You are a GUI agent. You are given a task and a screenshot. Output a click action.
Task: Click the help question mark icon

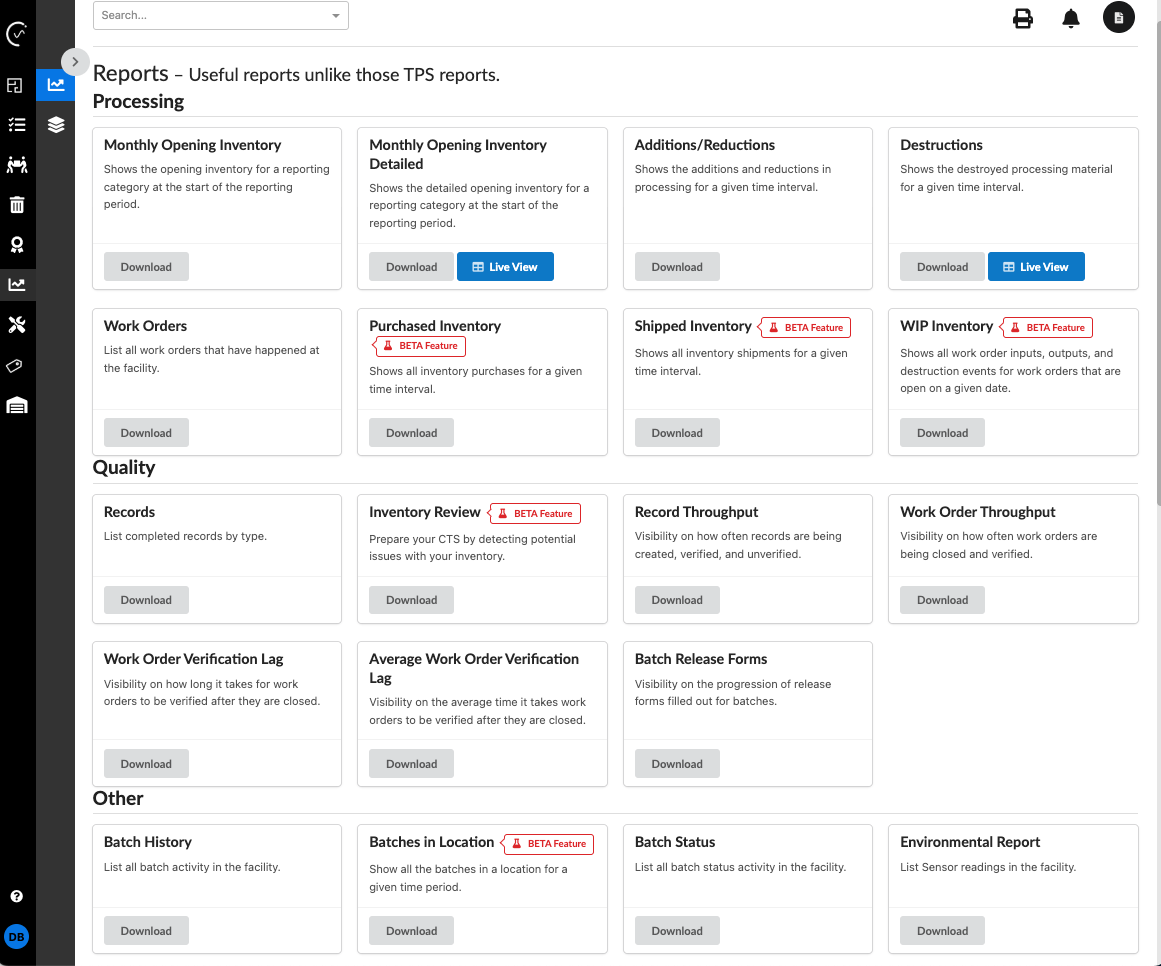click(17, 896)
